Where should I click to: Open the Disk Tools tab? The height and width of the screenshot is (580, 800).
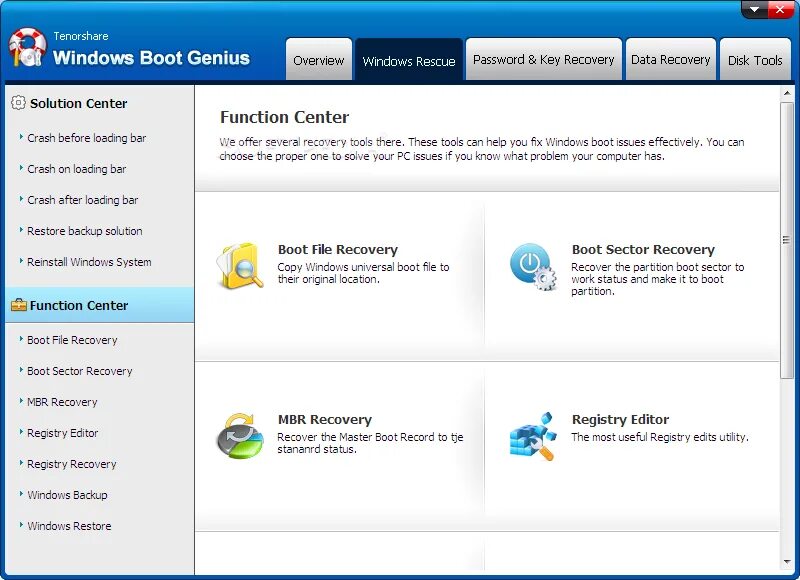[756, 60]
